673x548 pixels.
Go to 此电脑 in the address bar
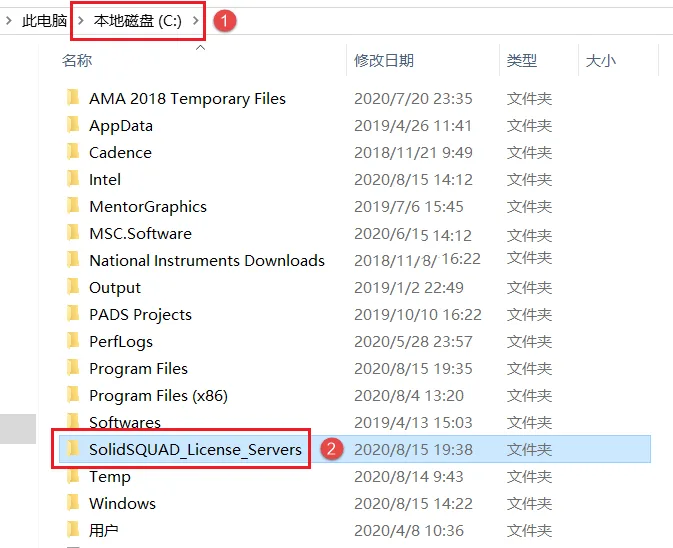coord(45,20)
